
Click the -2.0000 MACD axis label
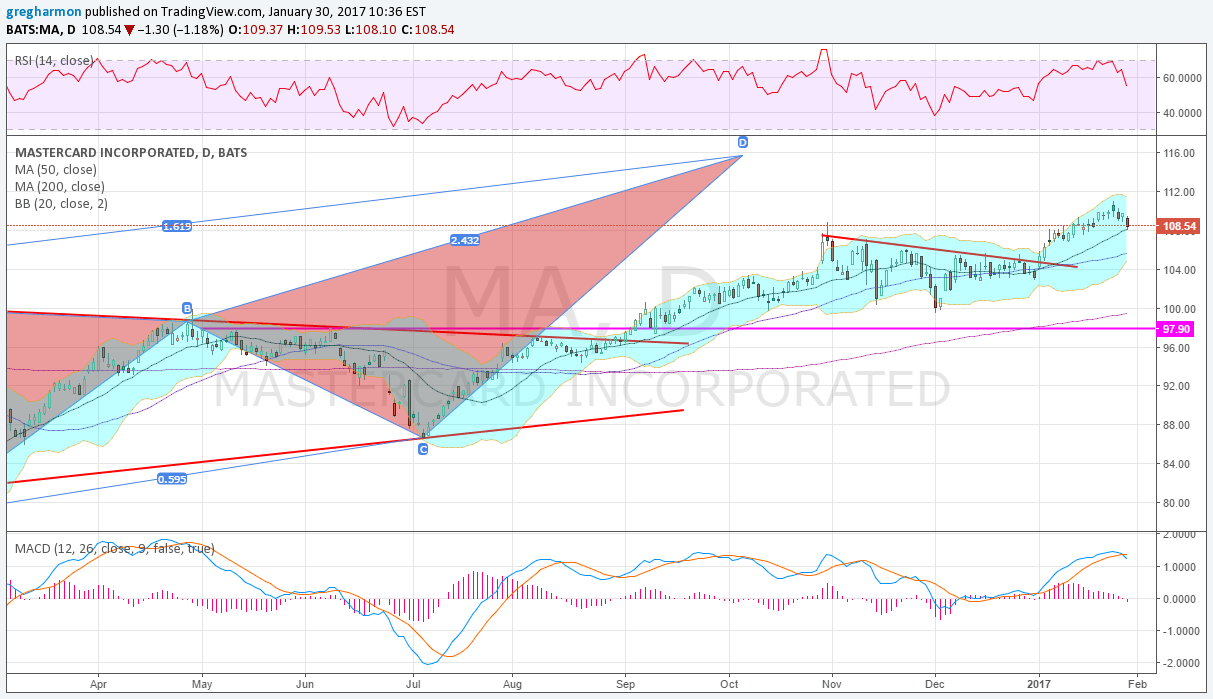[1181, 664]
